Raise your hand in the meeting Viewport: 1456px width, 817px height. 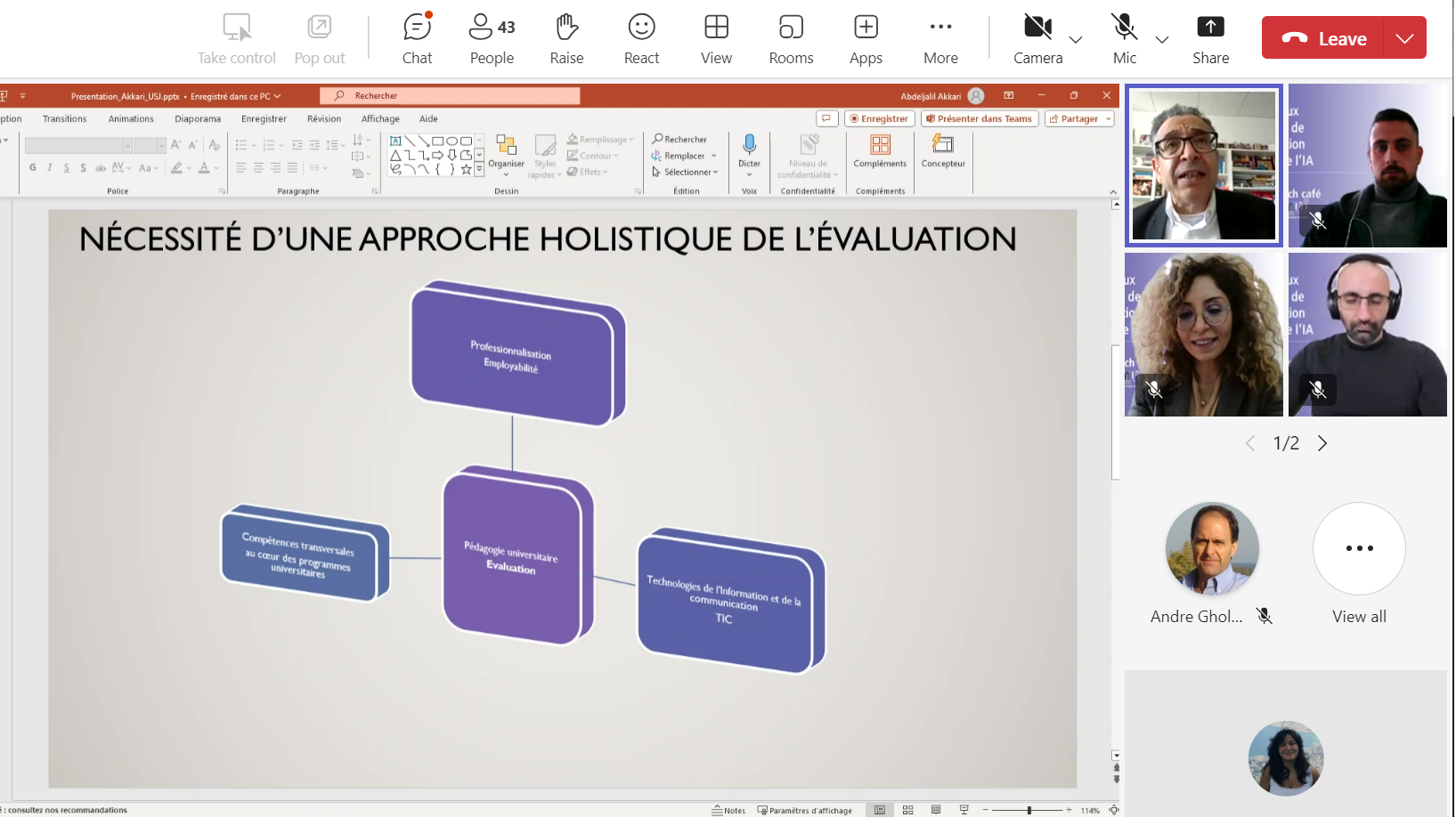click(566, 39)
